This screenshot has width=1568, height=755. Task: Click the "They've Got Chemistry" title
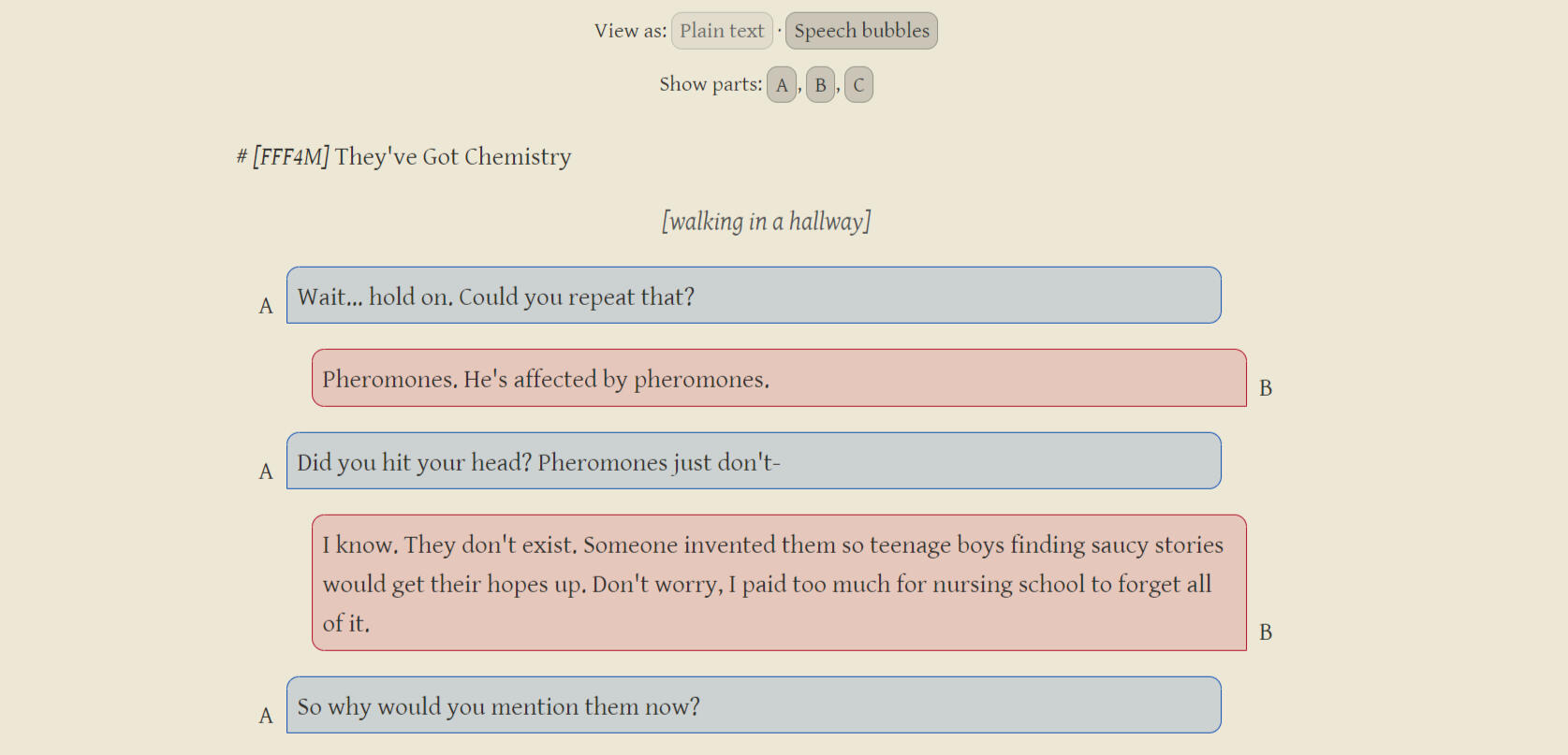tap(453, 156)
